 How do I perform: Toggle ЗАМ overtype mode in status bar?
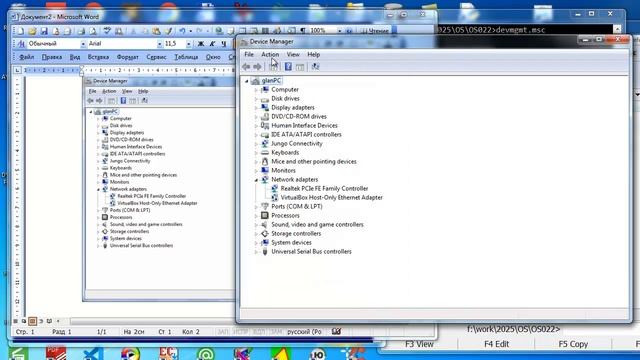[276, 332]
